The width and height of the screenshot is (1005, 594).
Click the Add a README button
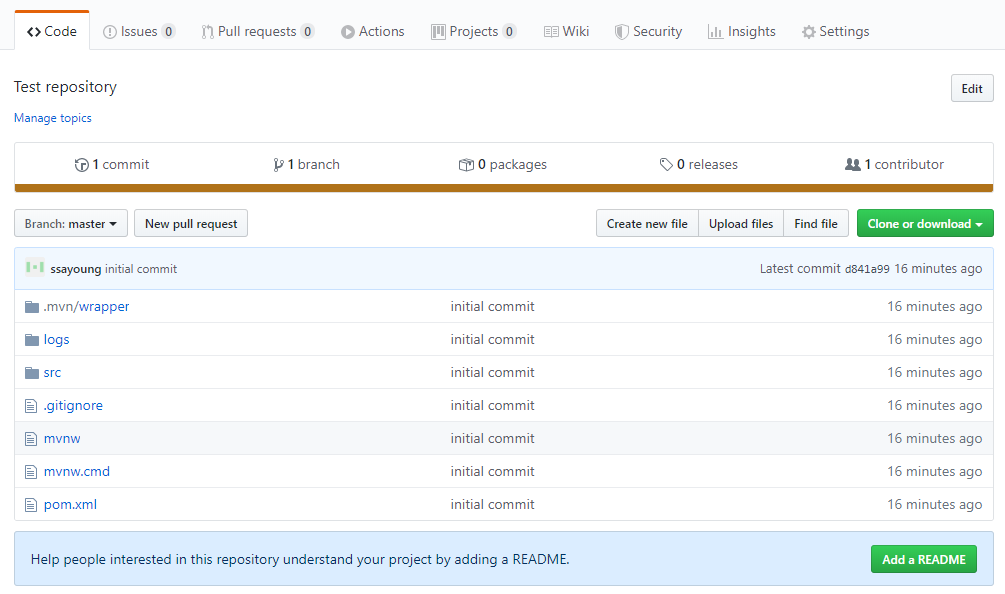pyautogui.click(x=924, y=559)
